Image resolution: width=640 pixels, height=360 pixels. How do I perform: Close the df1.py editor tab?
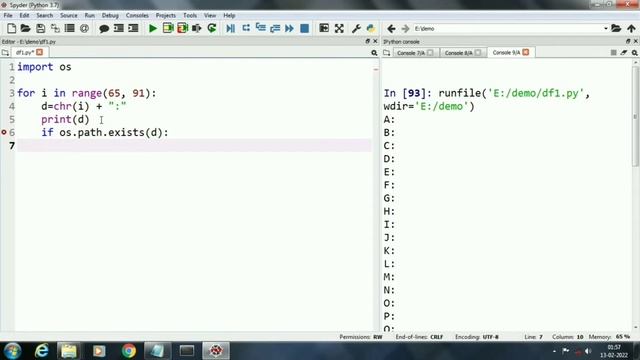40,52
